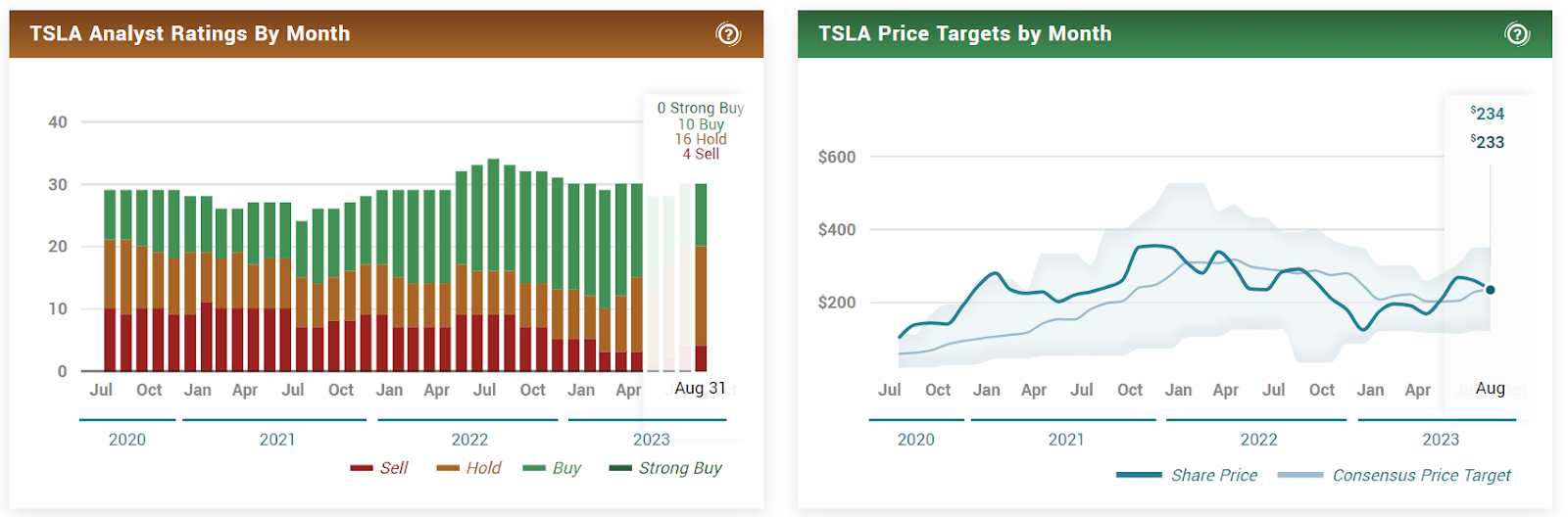1568x517 pixels.
Task: Click the 2022 year label under ratings chart
Action: pos(469,440)
